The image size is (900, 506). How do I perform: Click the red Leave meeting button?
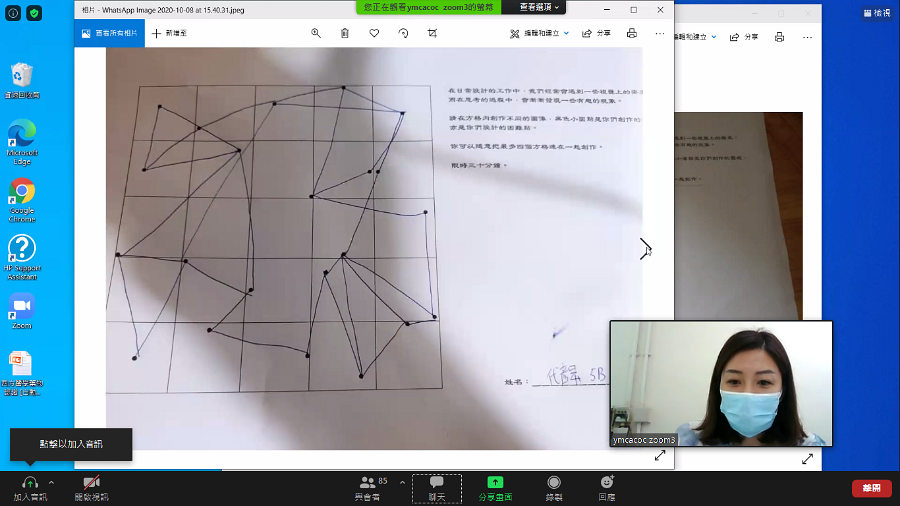[x=871, y=488]
